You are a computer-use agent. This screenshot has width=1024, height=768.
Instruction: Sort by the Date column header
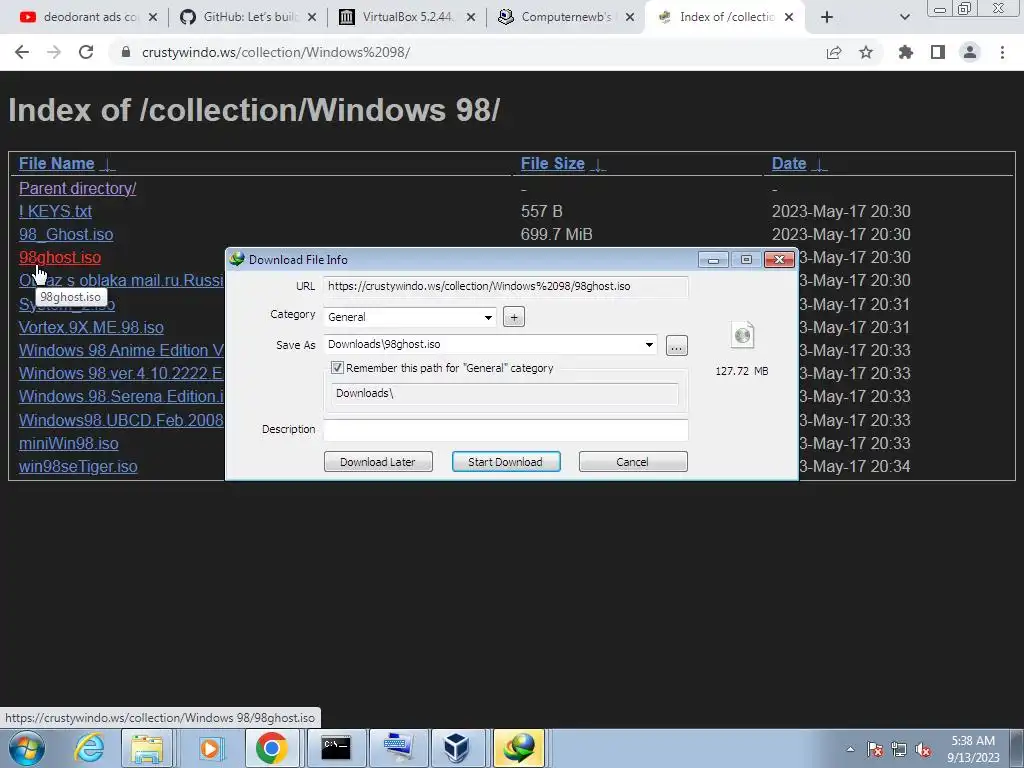pyautogui.click(x=789, y=163)
